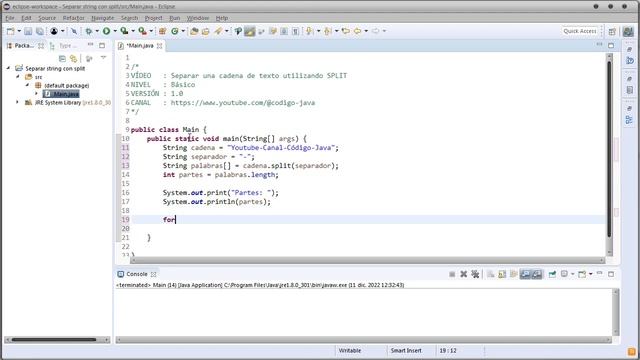Select the Java perspective icon

(628, 31)
